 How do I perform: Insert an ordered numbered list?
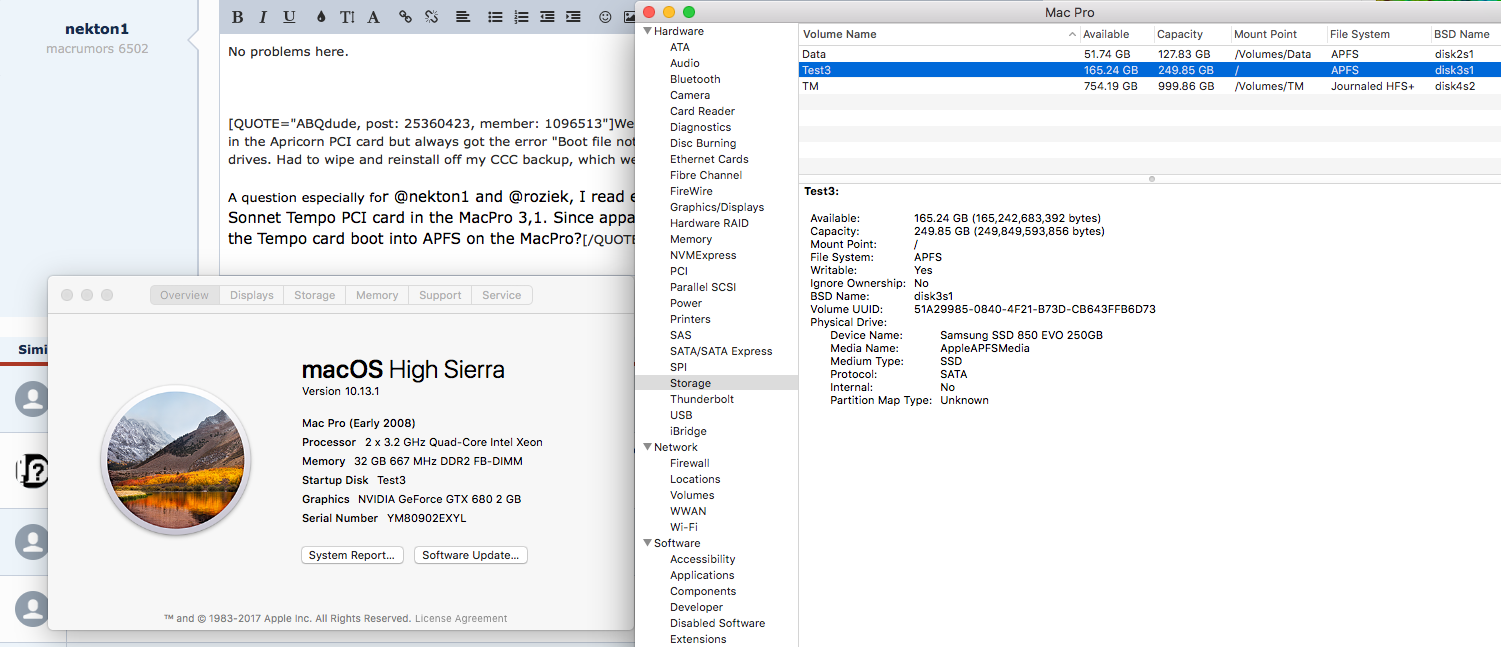tap(521, 17)
